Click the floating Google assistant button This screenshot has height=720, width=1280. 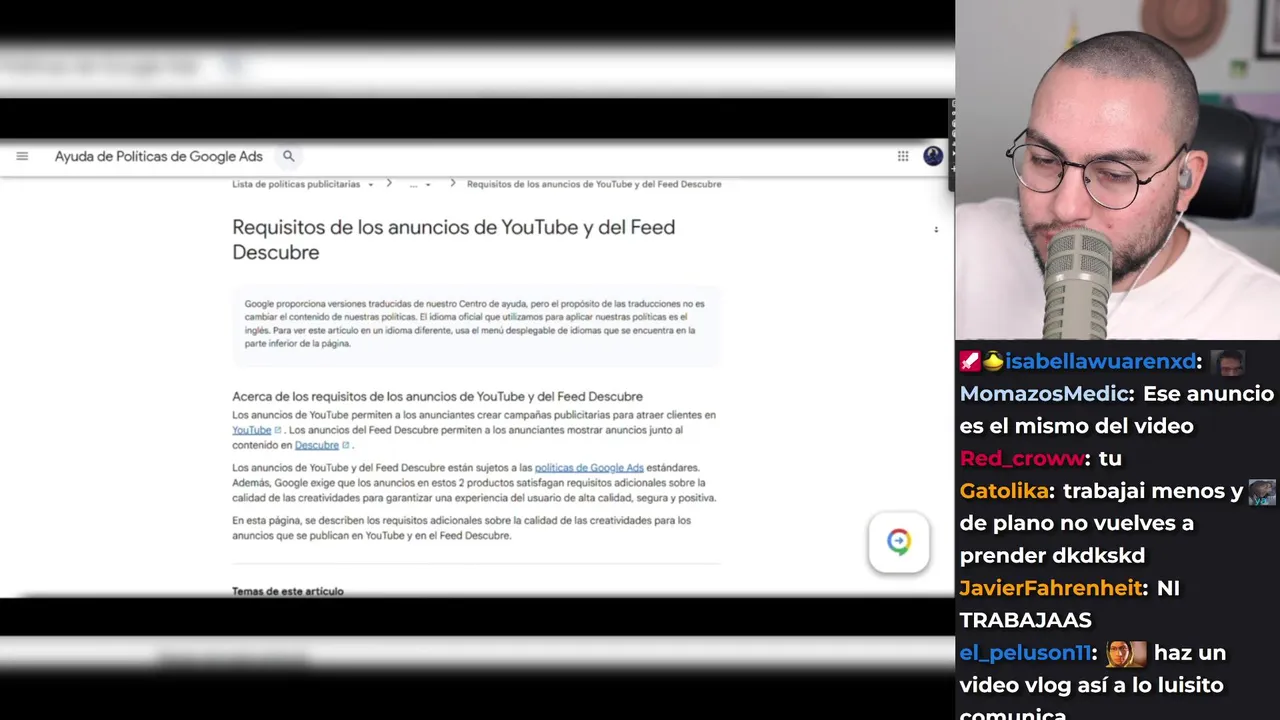[x=899, y=542]
